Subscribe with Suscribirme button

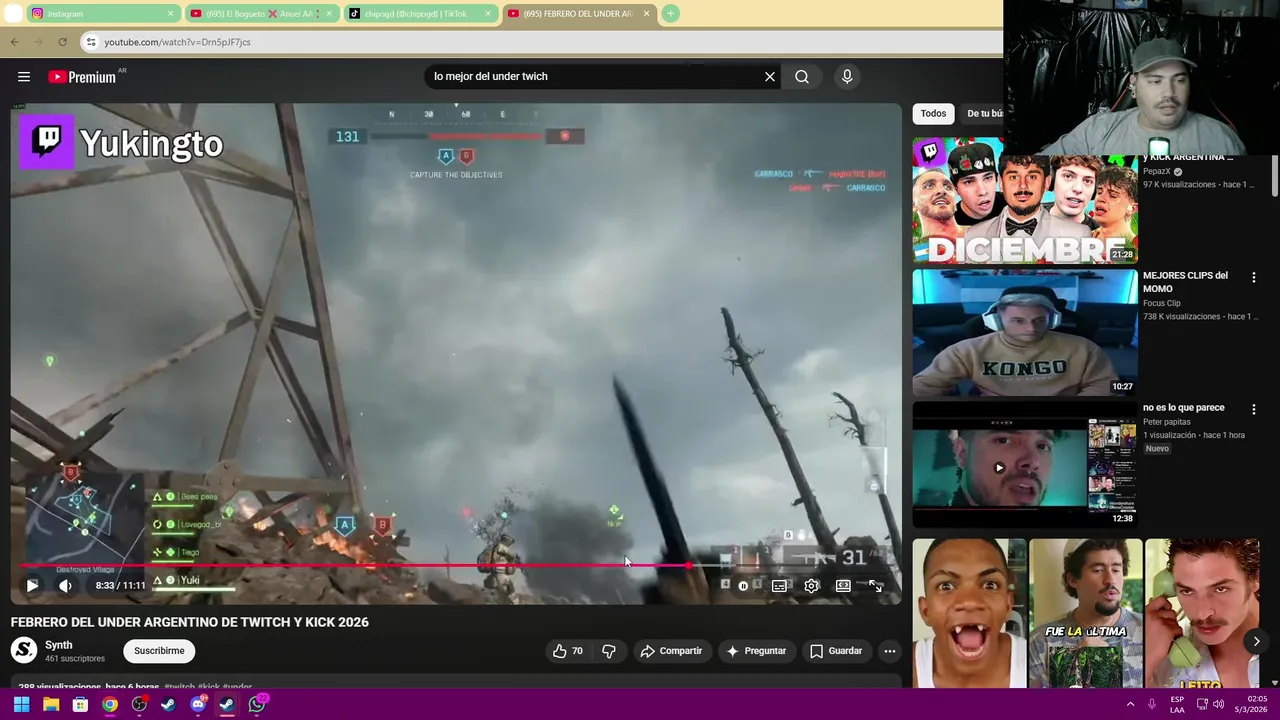coord(159,651)
